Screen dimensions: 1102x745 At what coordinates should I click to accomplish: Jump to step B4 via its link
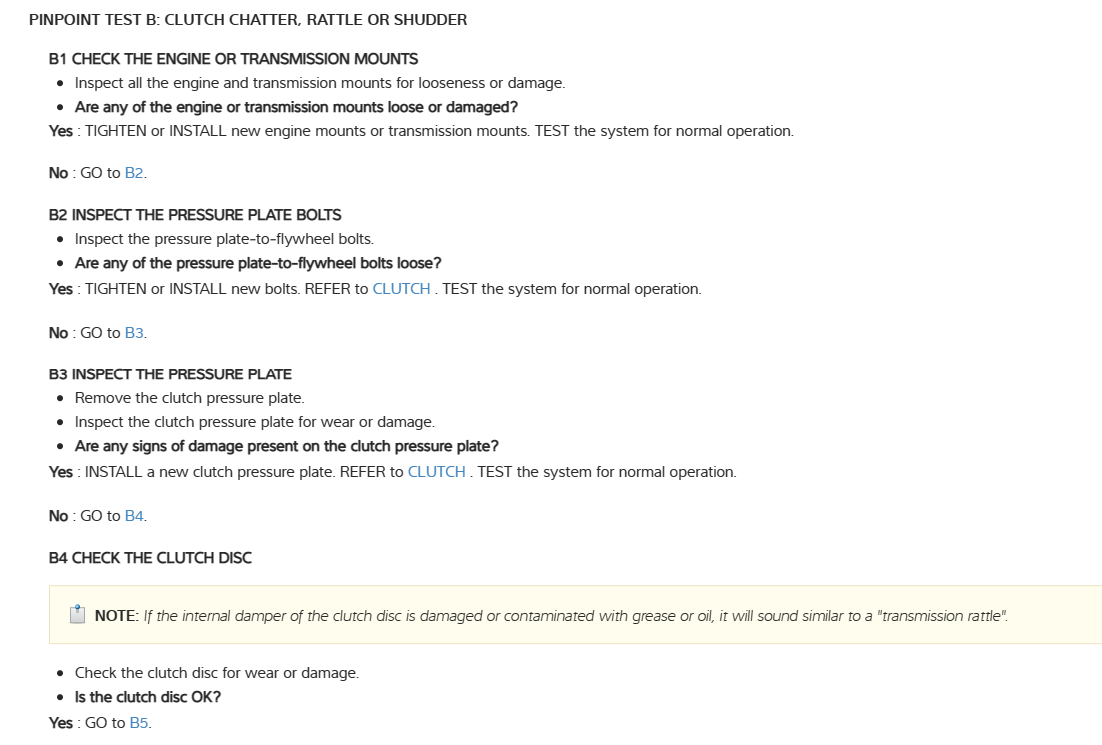[x=135, y=516]
